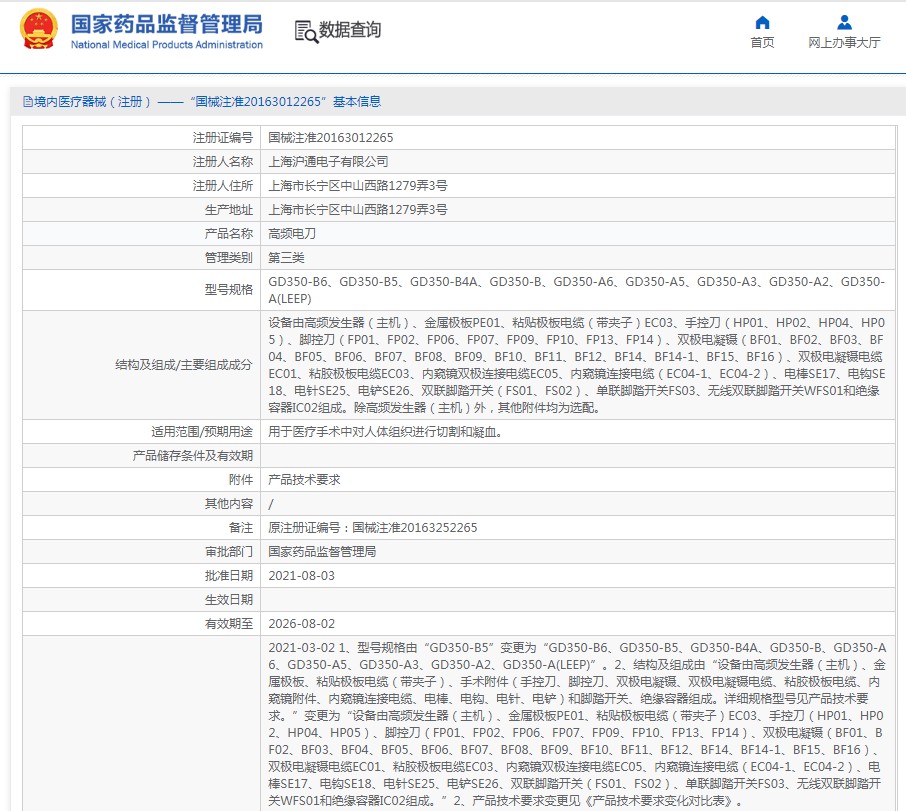Click product name 高频电刀
The width and height of the screenshot is (906, 811).
tap(292, 234)
